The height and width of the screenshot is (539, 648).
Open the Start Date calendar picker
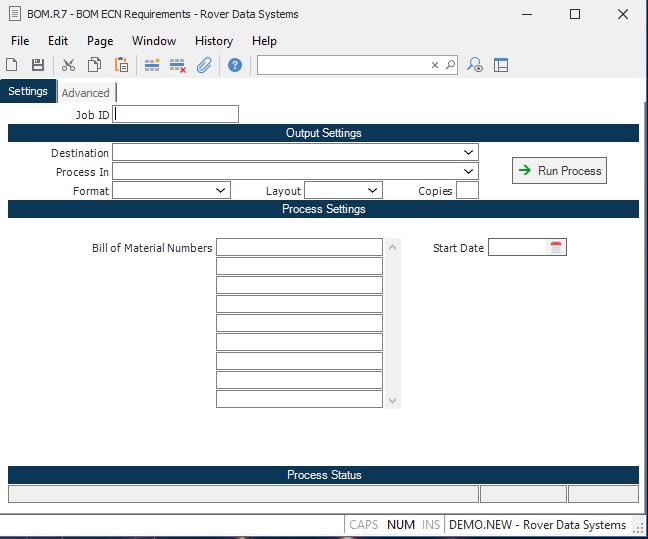coord(557,247)
